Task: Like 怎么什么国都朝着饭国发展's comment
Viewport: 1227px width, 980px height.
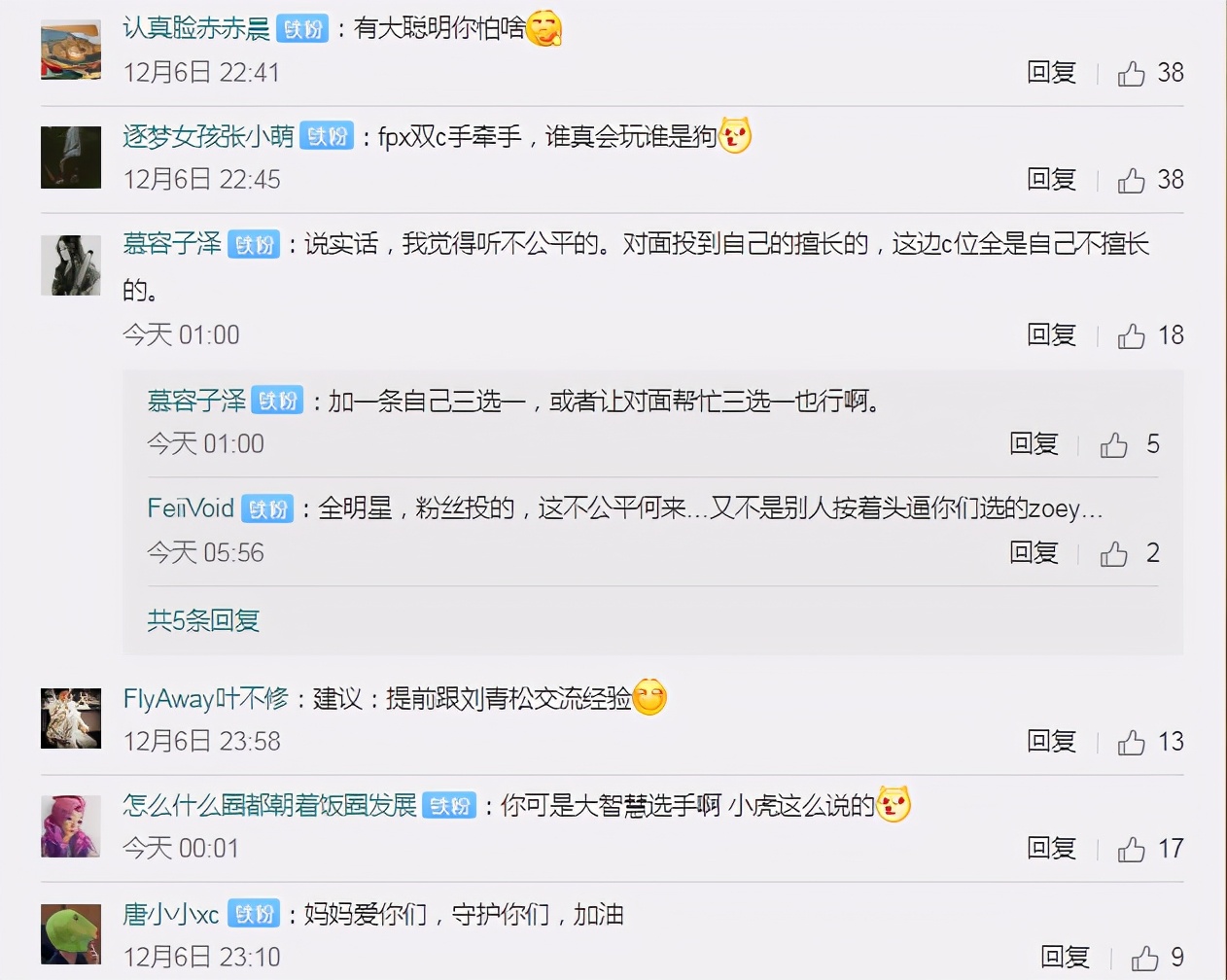Action: point(1131,849)
